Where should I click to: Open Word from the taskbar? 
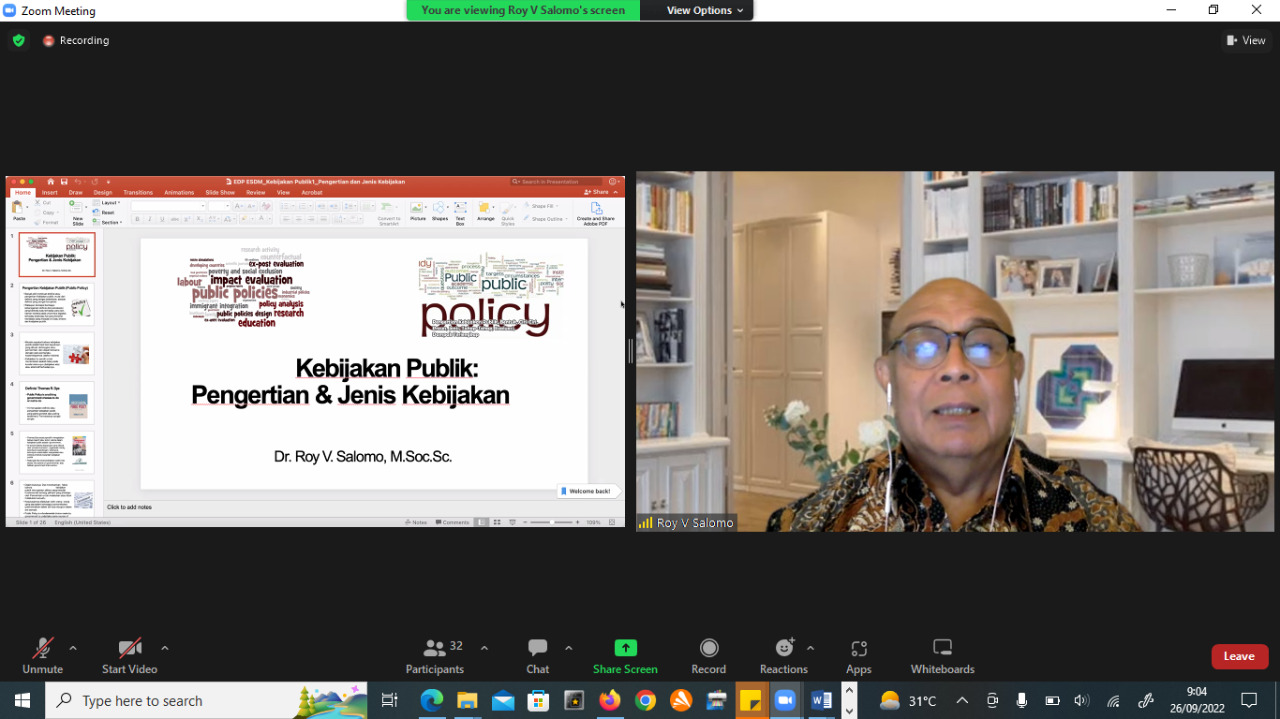[x=821, y=701]
